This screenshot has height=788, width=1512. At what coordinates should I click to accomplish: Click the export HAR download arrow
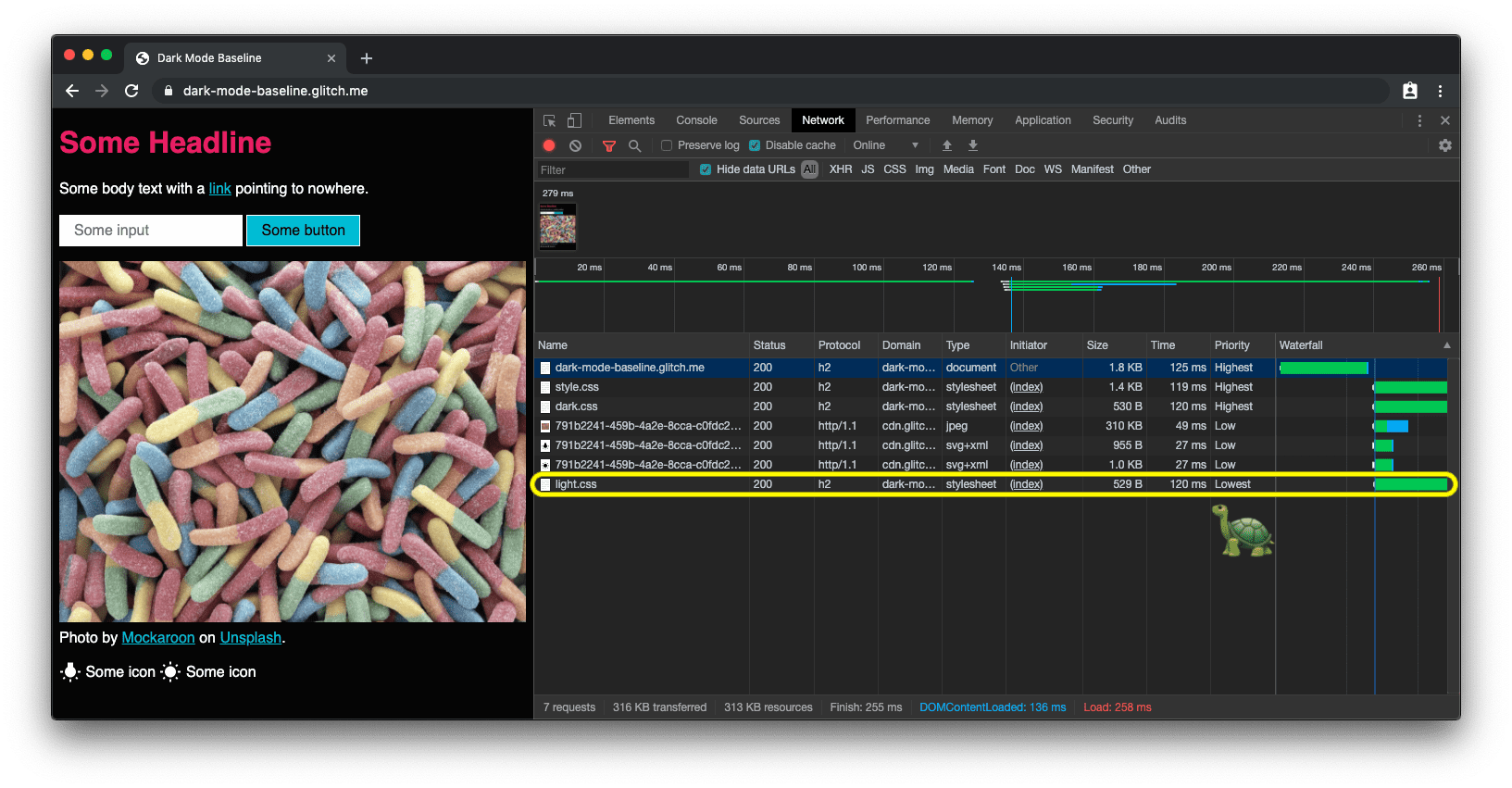tap(972, 145)
